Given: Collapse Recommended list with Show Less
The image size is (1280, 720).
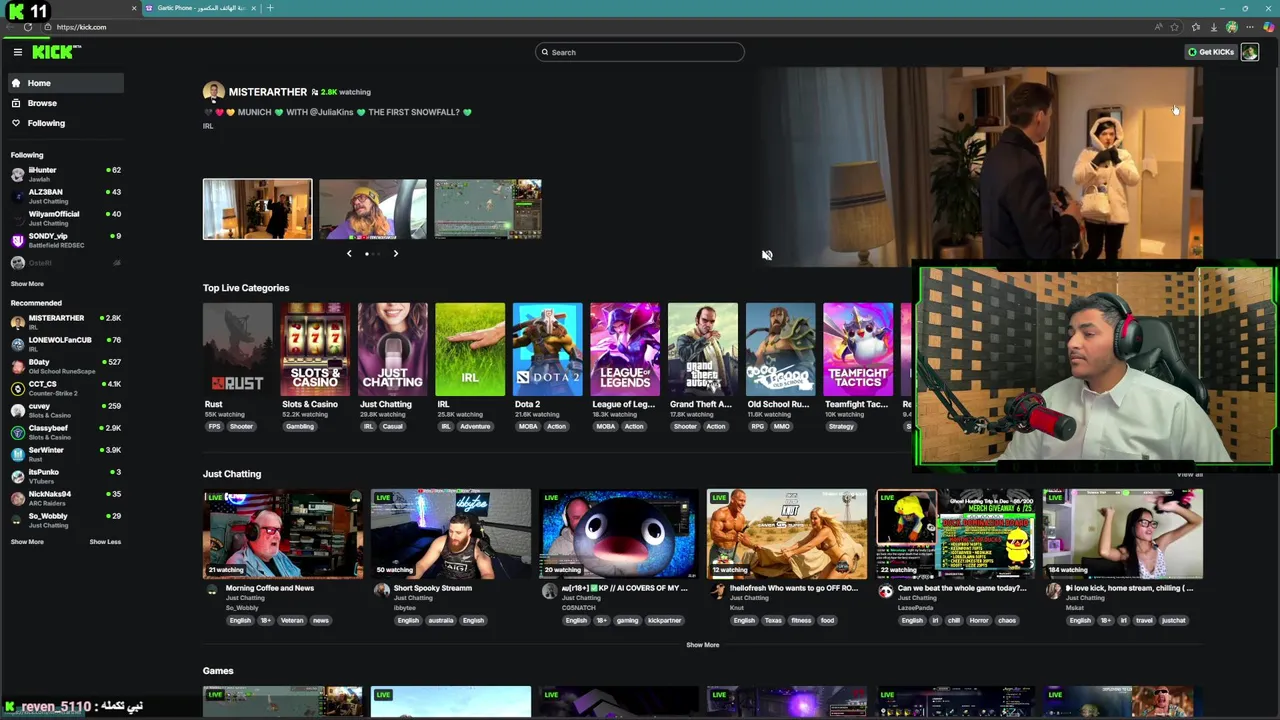Looking at the screenshot, I should pyautogui.click(x=105, y=542).
